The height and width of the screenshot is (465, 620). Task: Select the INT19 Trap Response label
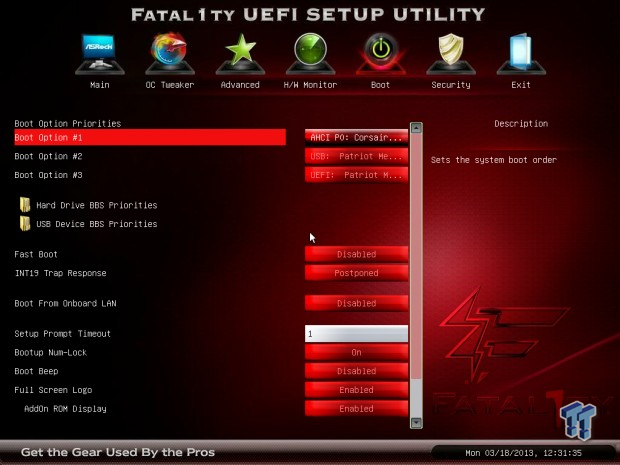point(60,273)
